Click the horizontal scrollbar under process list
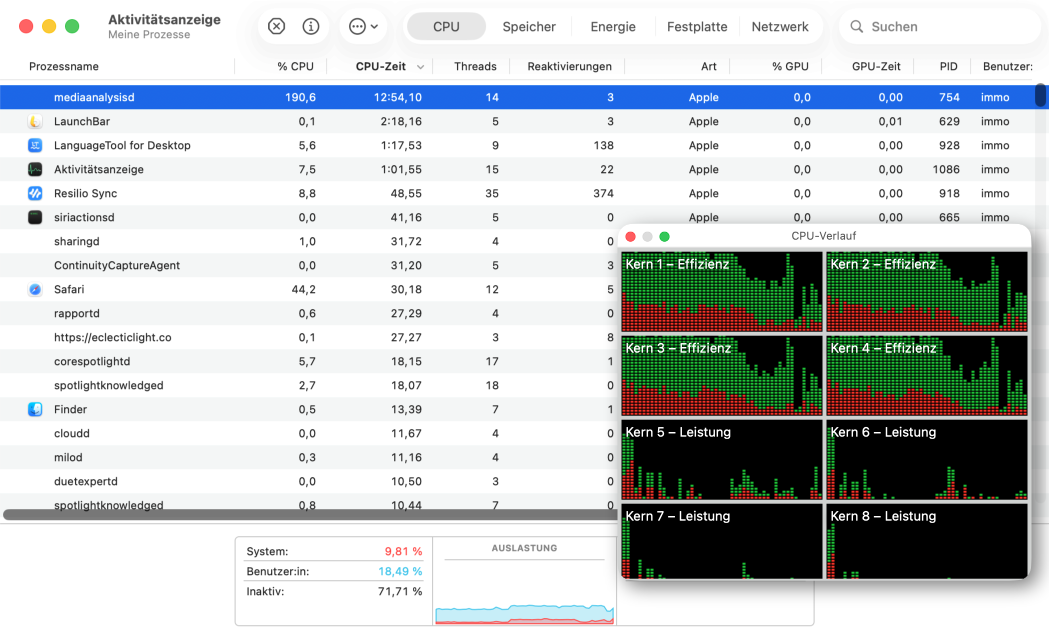Screen dimensions: 1049x640 (300, 515)
